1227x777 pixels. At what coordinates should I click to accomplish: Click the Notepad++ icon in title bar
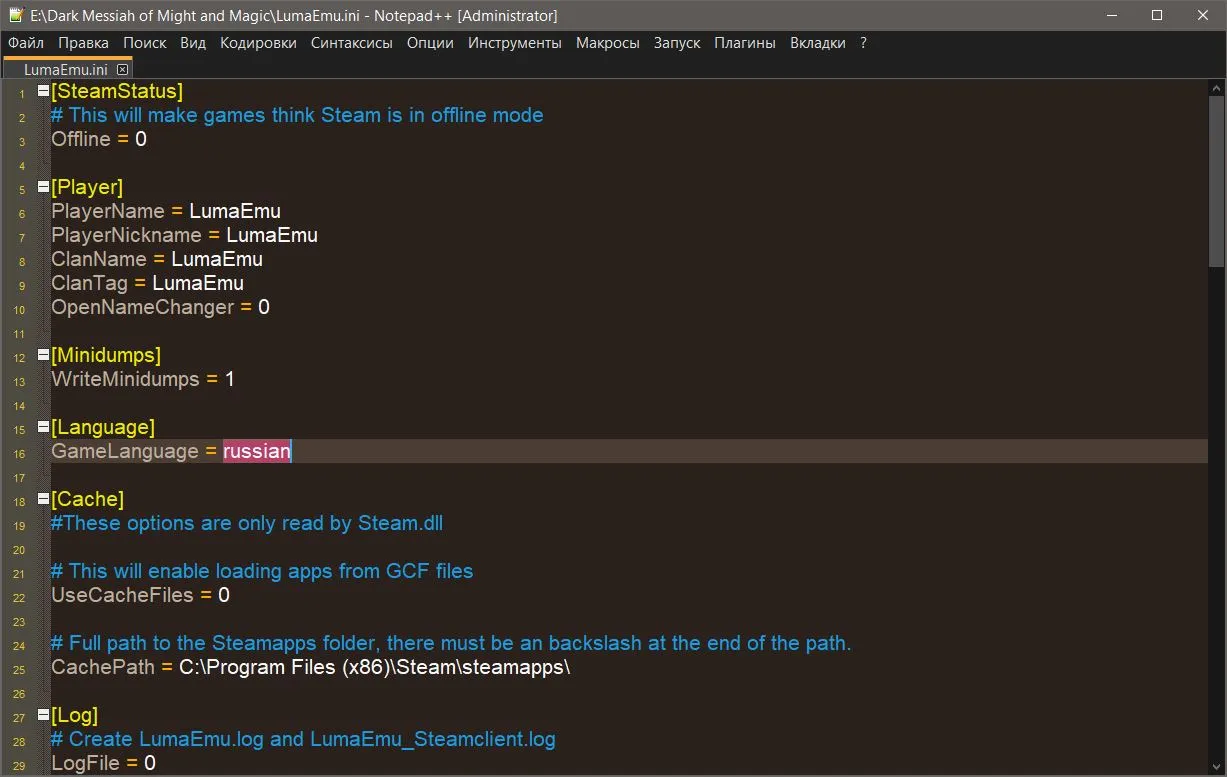pyautogui.click(x=15, y=15)
